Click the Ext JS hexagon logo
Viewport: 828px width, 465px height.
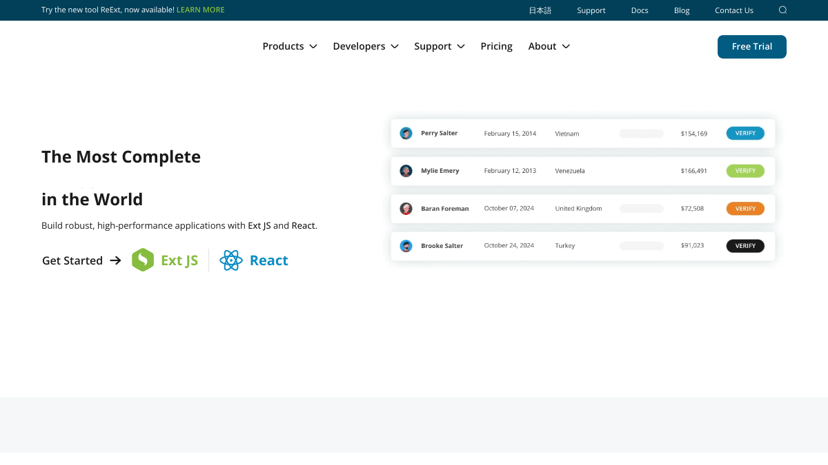pos(143,260)
